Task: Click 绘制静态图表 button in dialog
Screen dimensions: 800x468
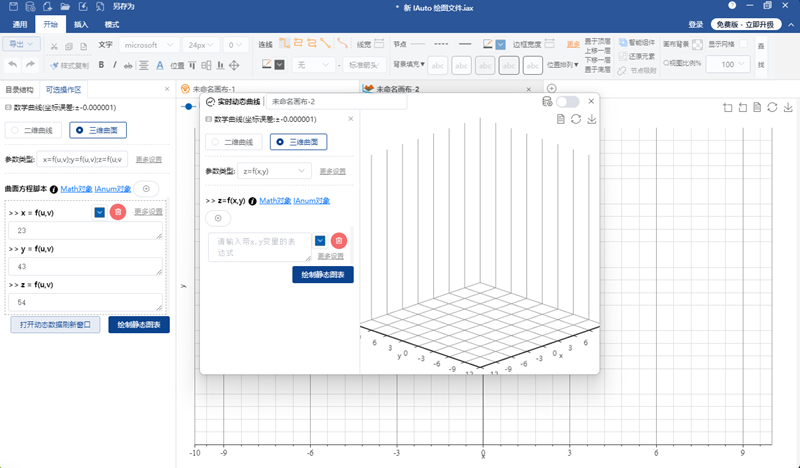Action: click(x=323, y=275)
